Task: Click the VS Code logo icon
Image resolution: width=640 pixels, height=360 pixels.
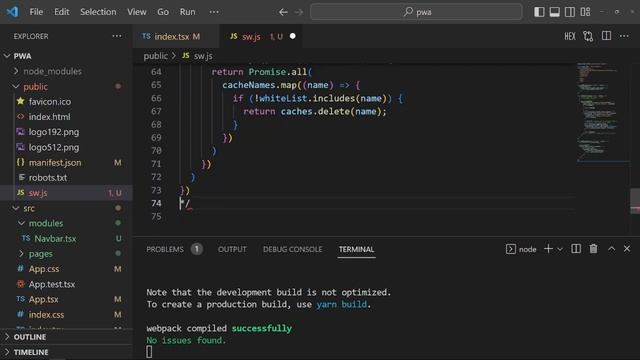Action: 12,11
